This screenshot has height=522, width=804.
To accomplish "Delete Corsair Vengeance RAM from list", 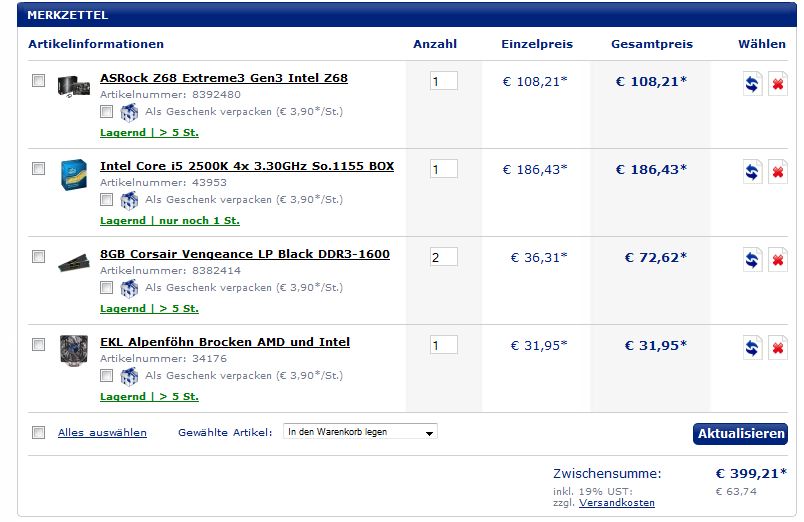I will coord(777,261).
